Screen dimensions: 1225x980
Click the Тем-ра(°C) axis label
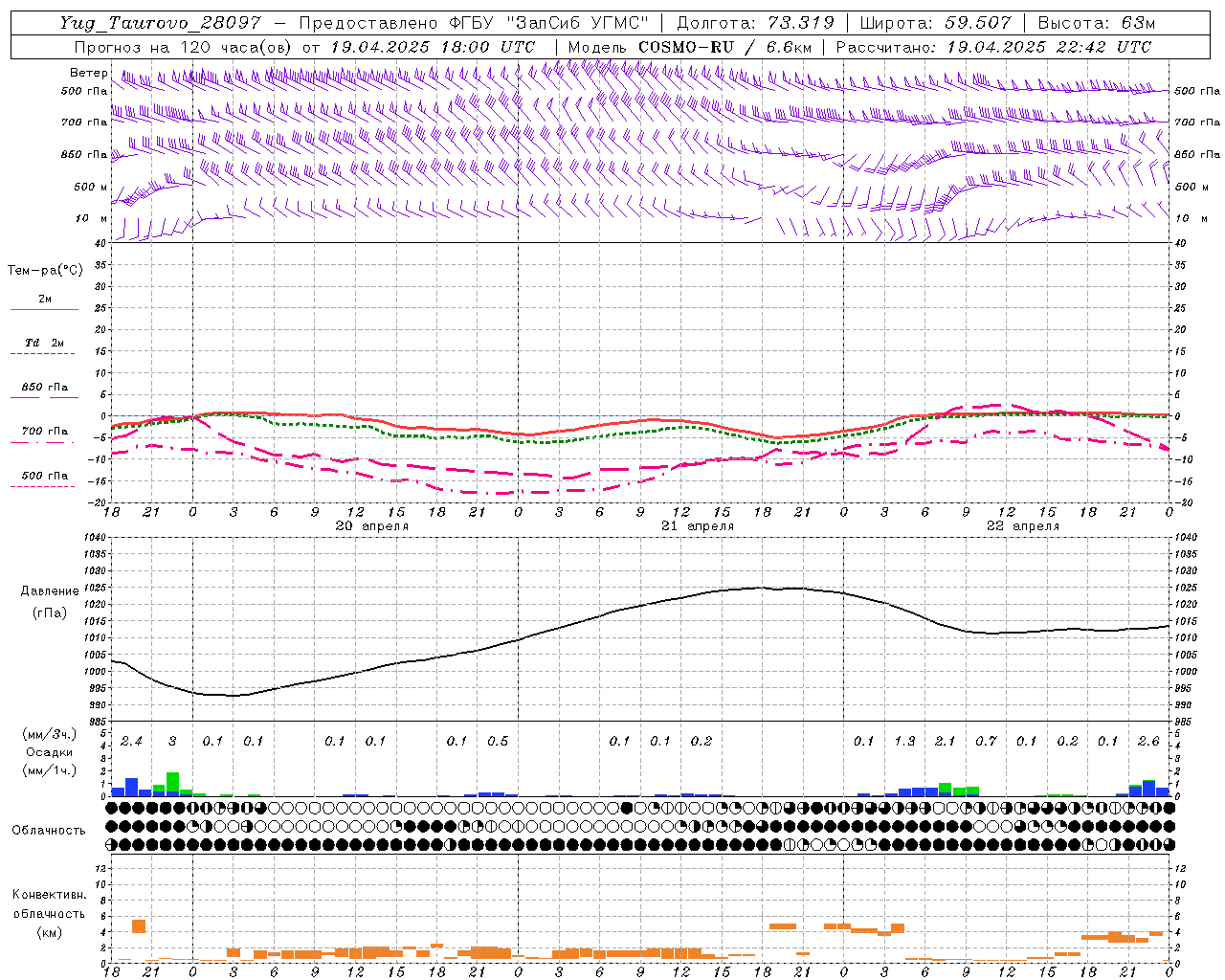coord(45,271)
